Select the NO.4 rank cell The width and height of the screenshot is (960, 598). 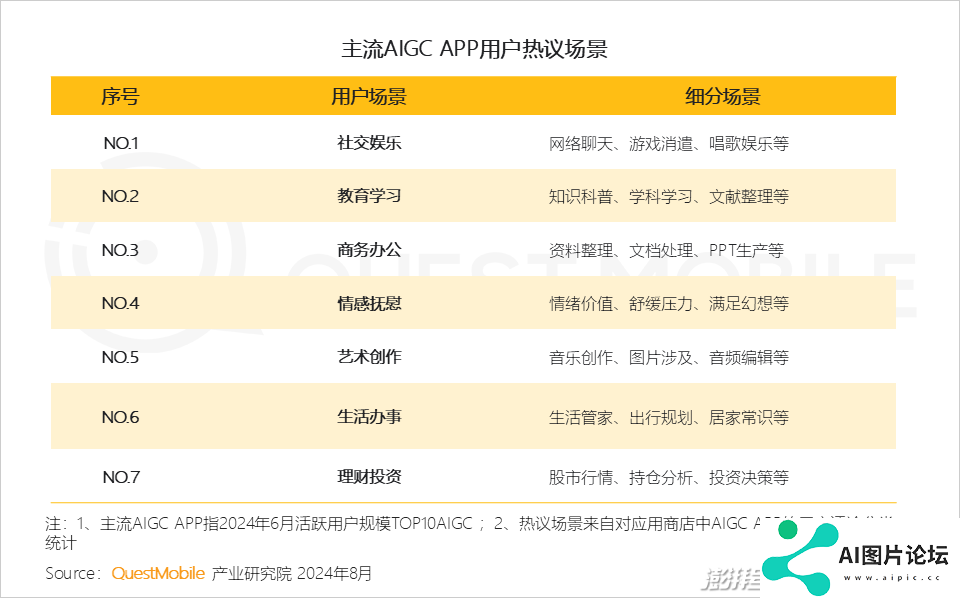pos(121,303)
